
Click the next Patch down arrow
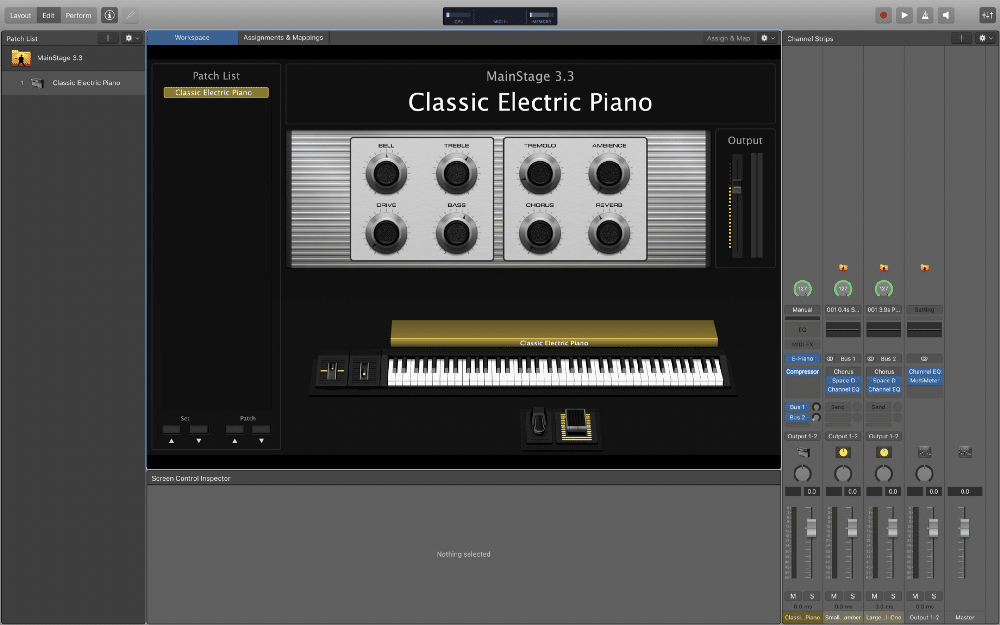click(261, 441)
